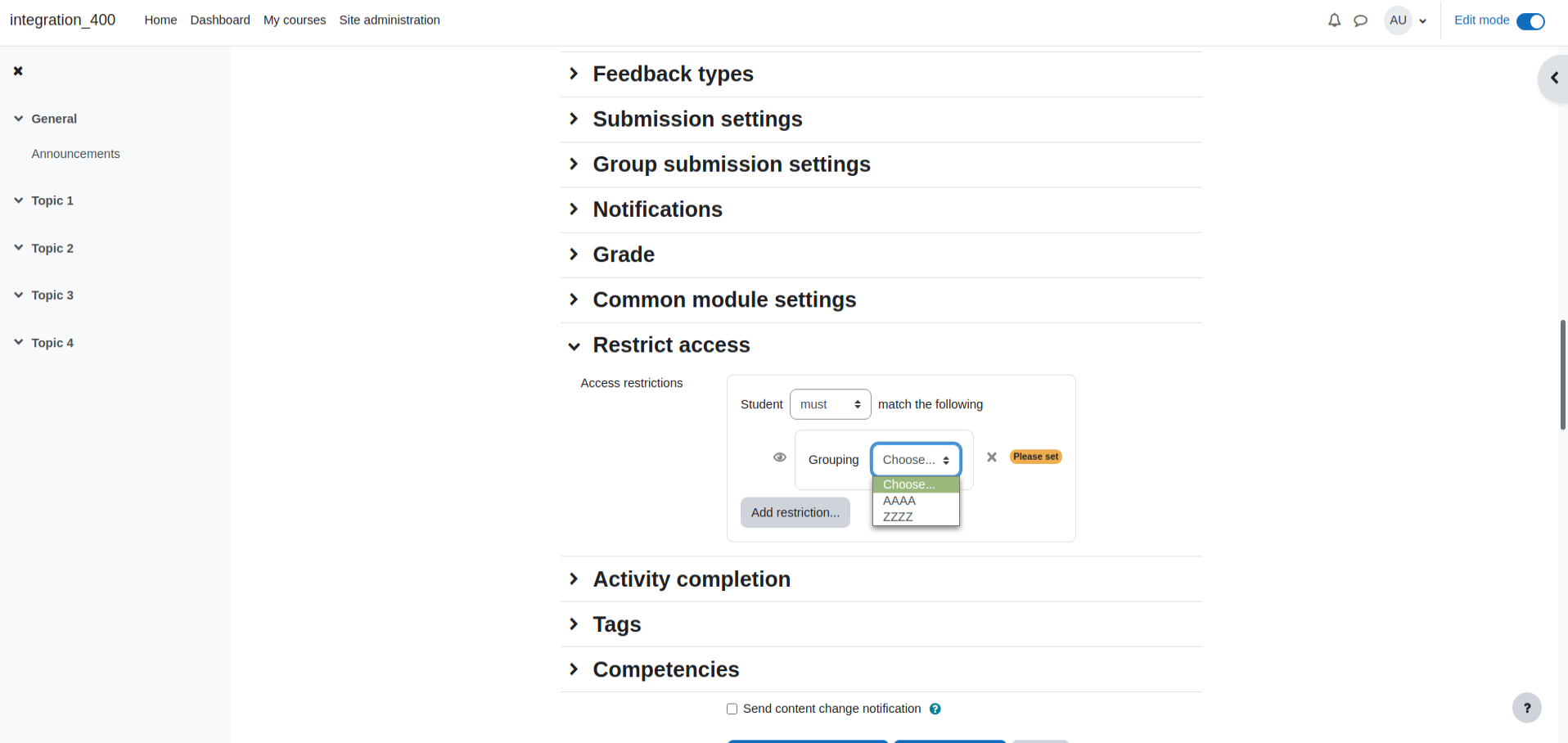Screen dimensions: 1568x743
Task: Open Site administration from top menu
Action: tap(390, 20)
